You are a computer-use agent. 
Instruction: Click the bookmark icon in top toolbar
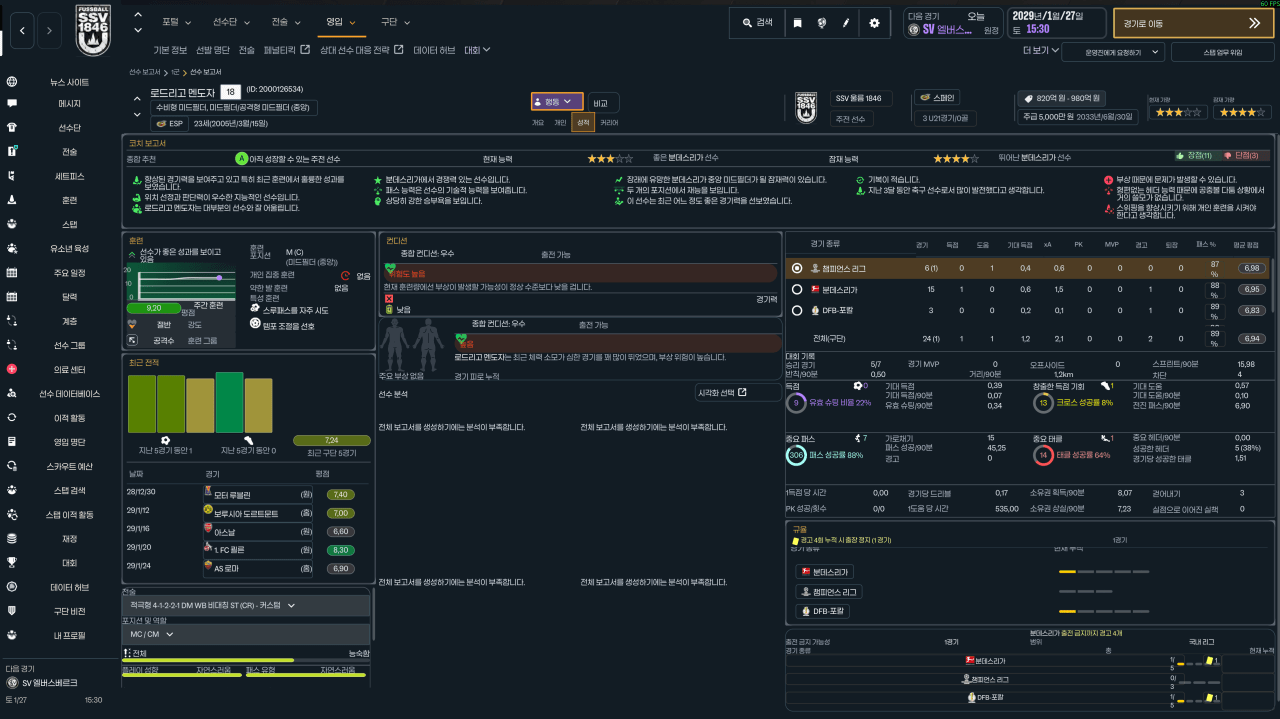pyautogui.click(x=797, y=22)
